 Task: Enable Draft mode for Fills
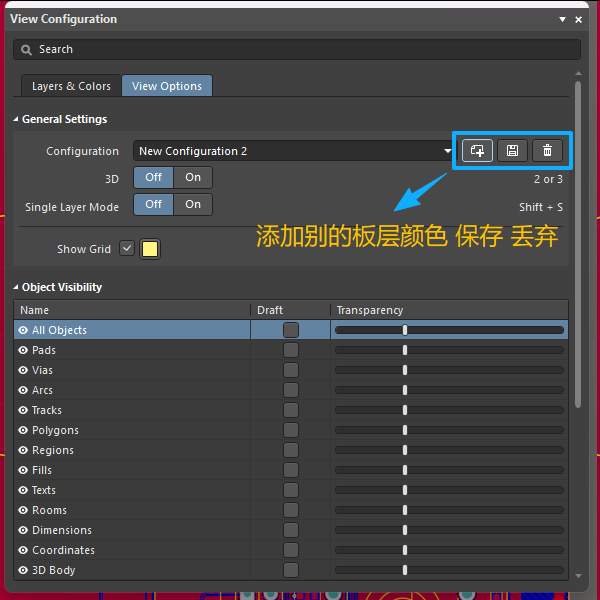coord(291,470)
